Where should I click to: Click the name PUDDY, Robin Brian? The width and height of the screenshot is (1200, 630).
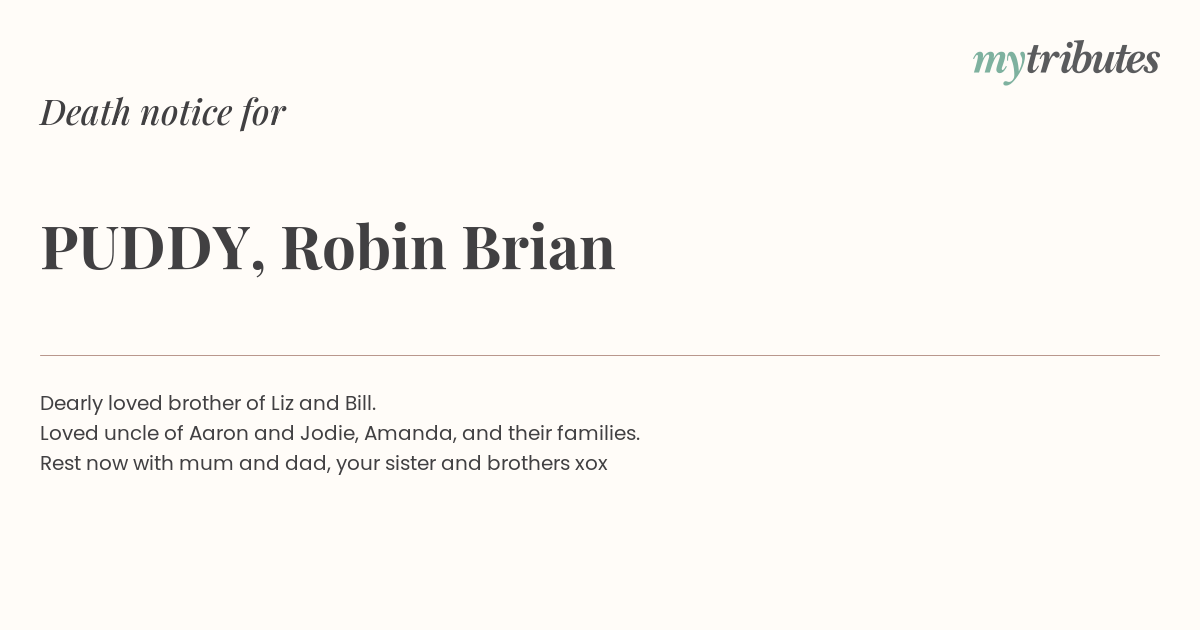coord(328,248)
